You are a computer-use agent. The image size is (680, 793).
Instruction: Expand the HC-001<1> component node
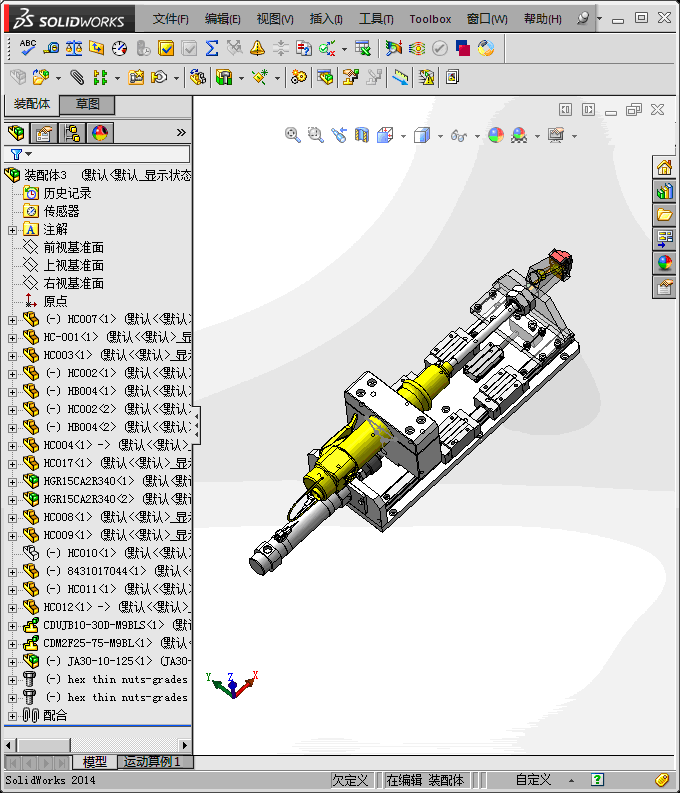point(12,338)
